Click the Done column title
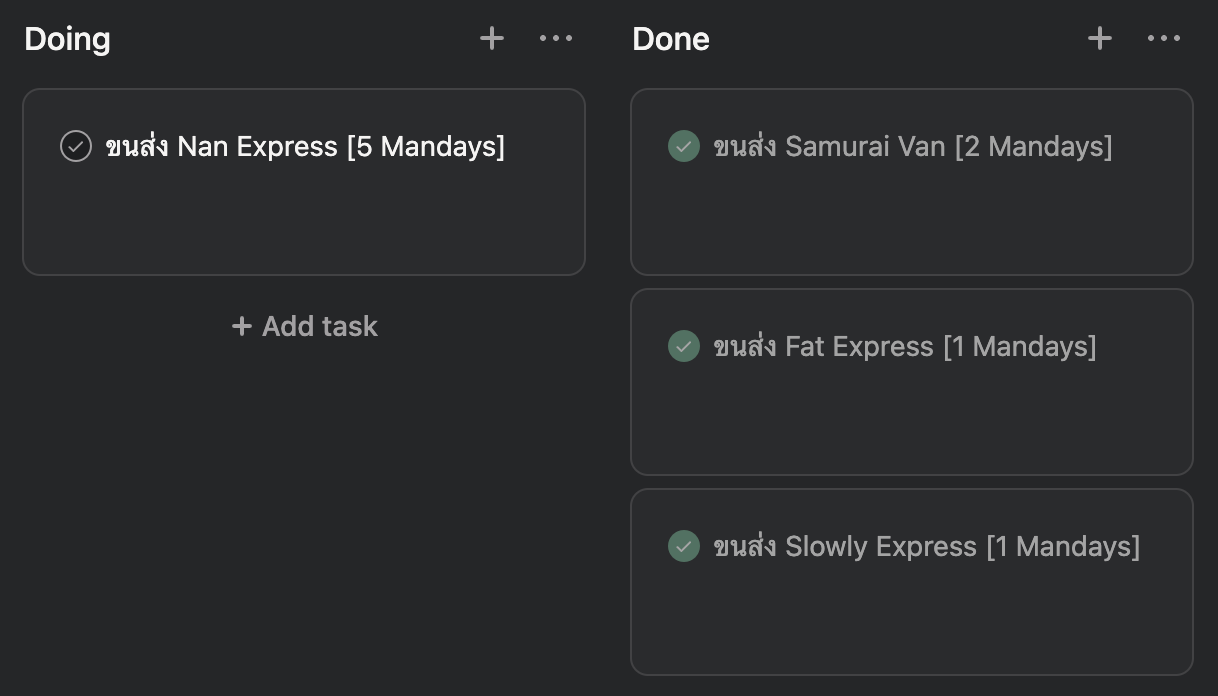This screenshot has height=696, width=1218. (x=671, y=39)
